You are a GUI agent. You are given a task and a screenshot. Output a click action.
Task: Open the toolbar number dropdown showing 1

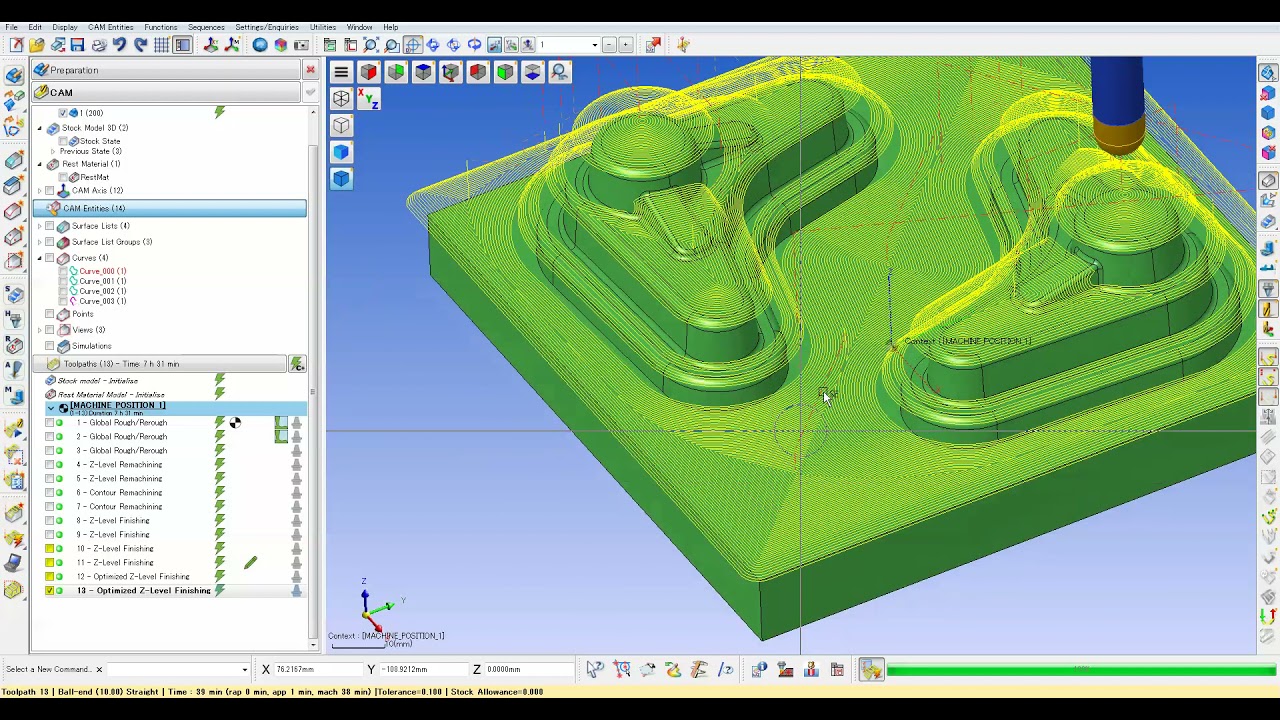point(594,45)
